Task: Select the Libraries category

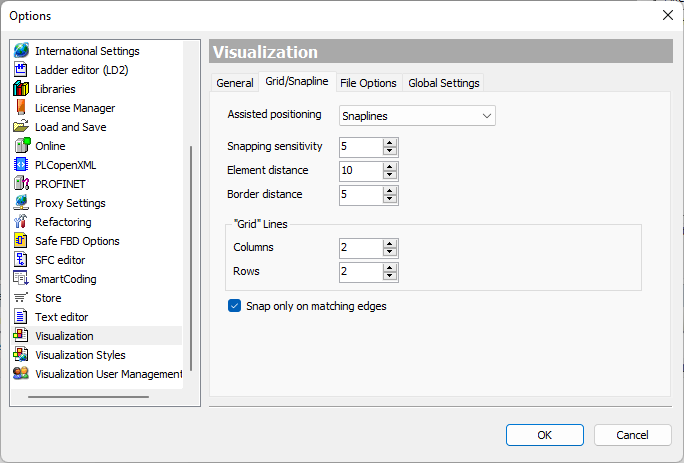Action: point(55,89)
